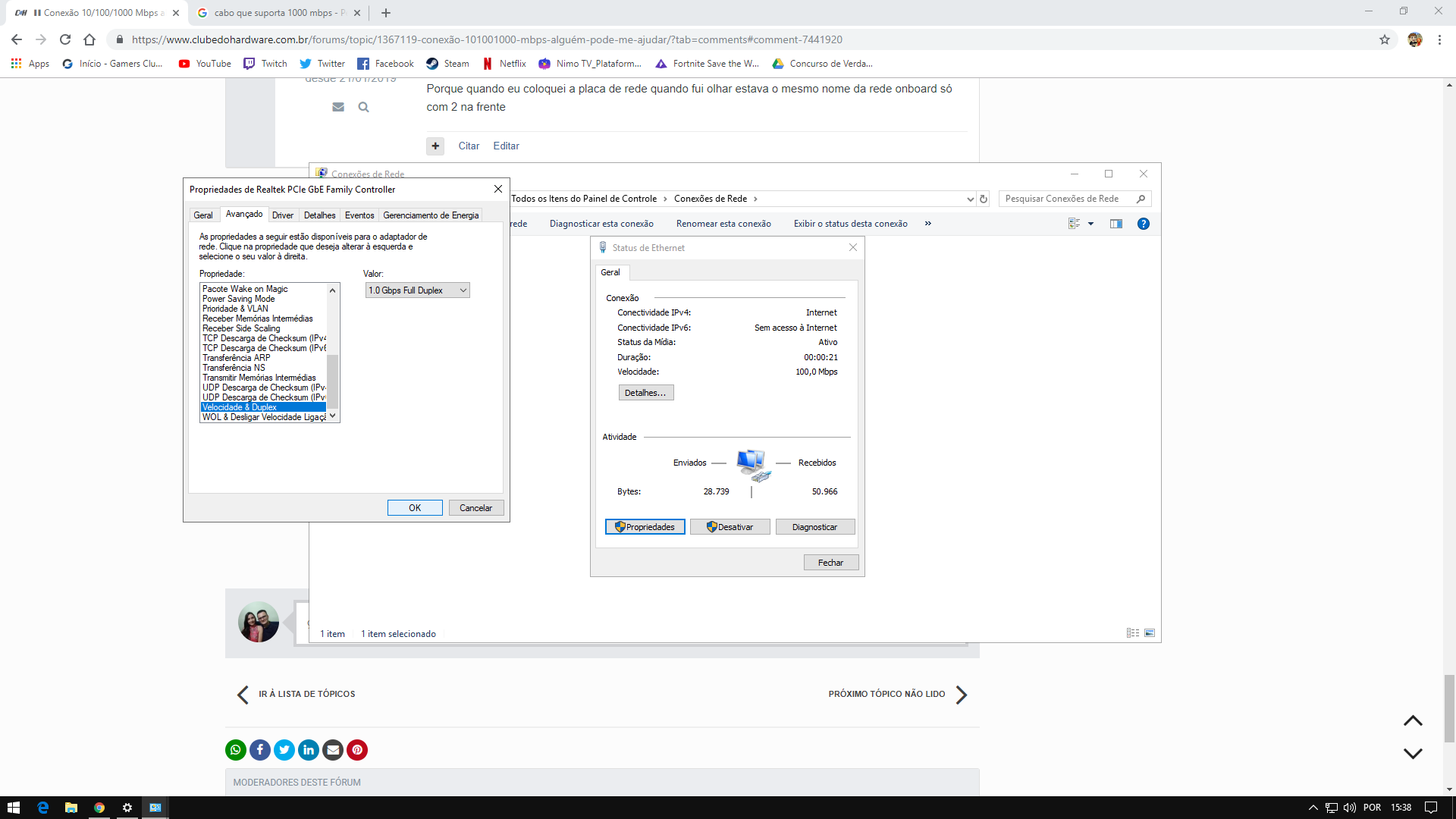Click Cancelar in Realtek properties
Image resolution: width=1456 pixels, height=819 pixels.
tap(475, 508)
